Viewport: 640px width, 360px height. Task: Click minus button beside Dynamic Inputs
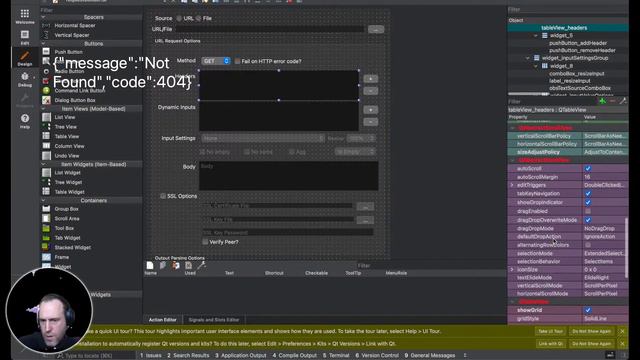point(371,122)
